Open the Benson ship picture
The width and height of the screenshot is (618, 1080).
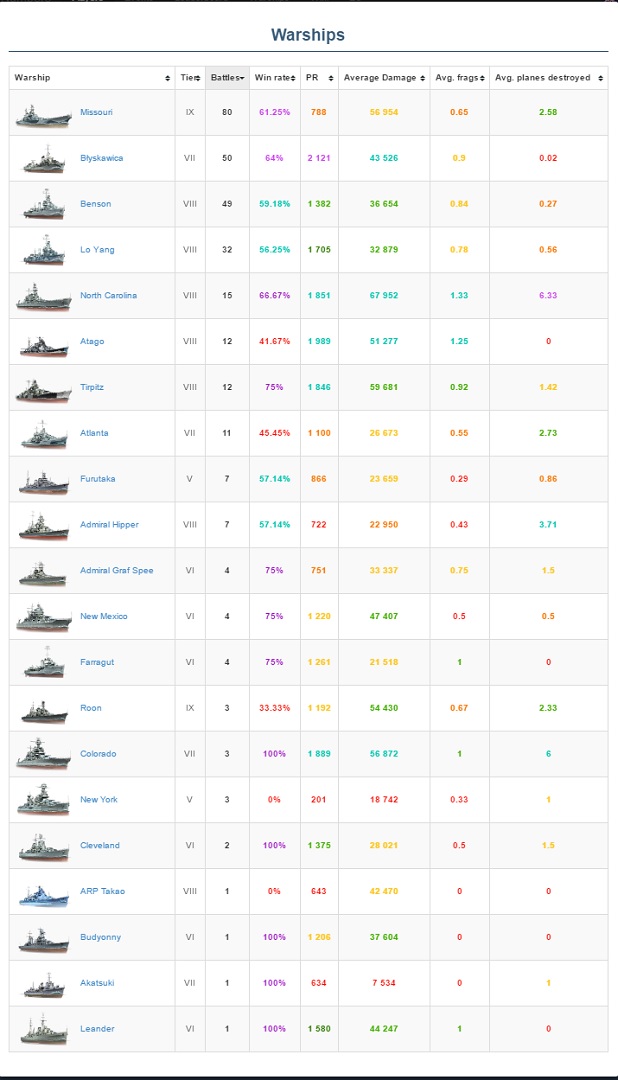(44, 205)
